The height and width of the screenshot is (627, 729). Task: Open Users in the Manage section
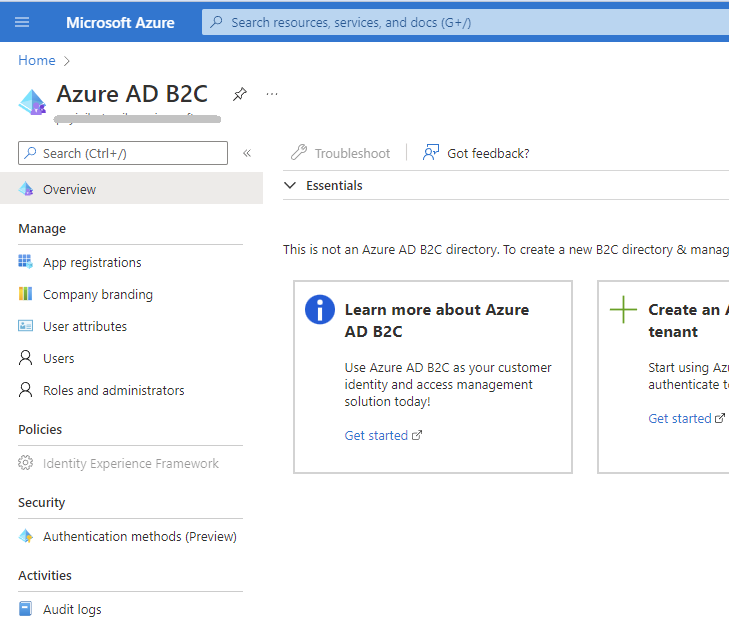(59, 358)
